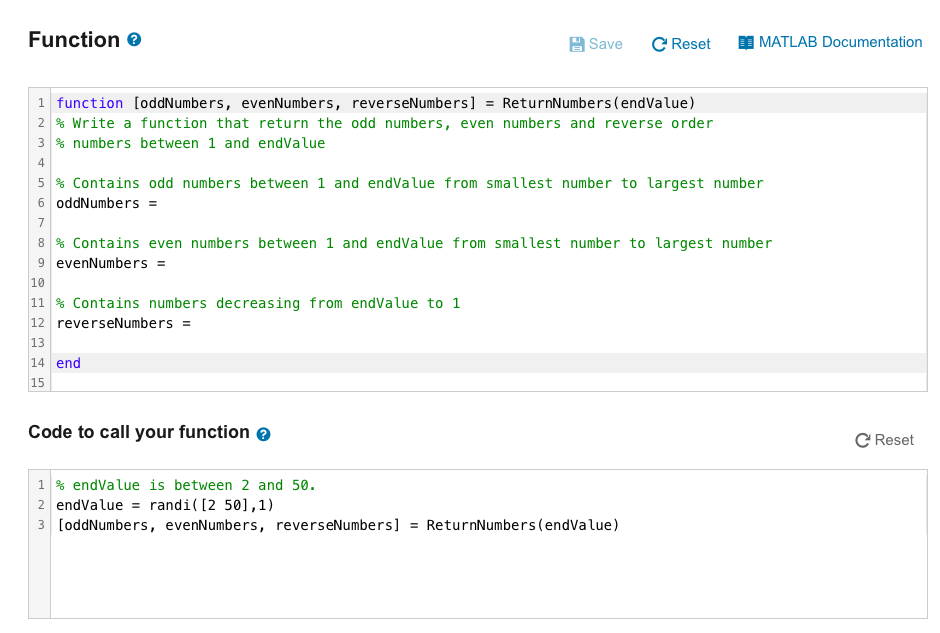The height and width of the screenshot is (633, 940).
Task: Place cursor after 'evenNumbers =' on line 9
Action: point(168,263)
